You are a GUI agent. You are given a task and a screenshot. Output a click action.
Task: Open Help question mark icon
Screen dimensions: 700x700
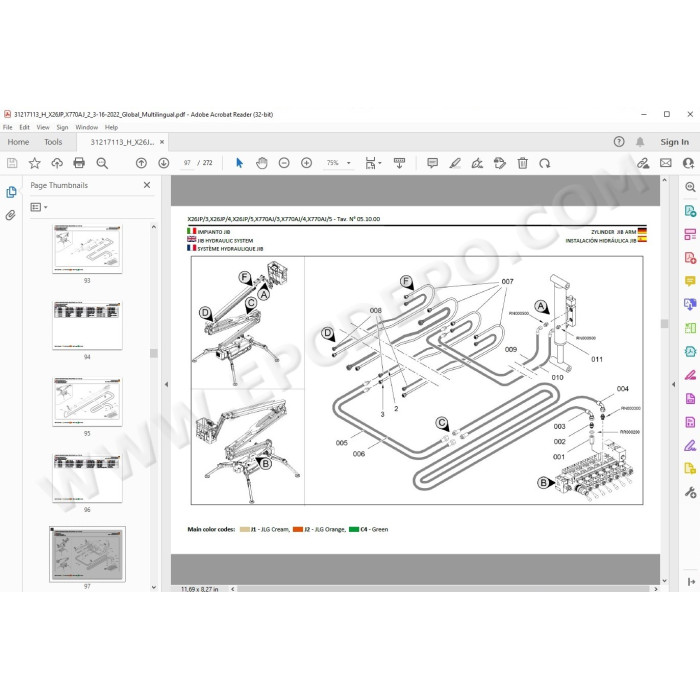point(619,142)
